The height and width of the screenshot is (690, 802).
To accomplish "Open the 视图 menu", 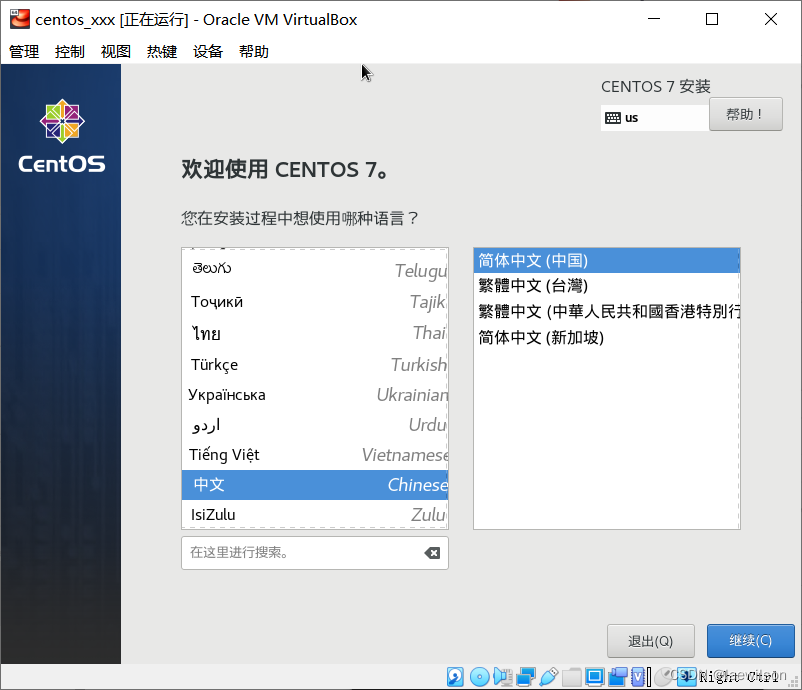I will click(x=116, y=51).
